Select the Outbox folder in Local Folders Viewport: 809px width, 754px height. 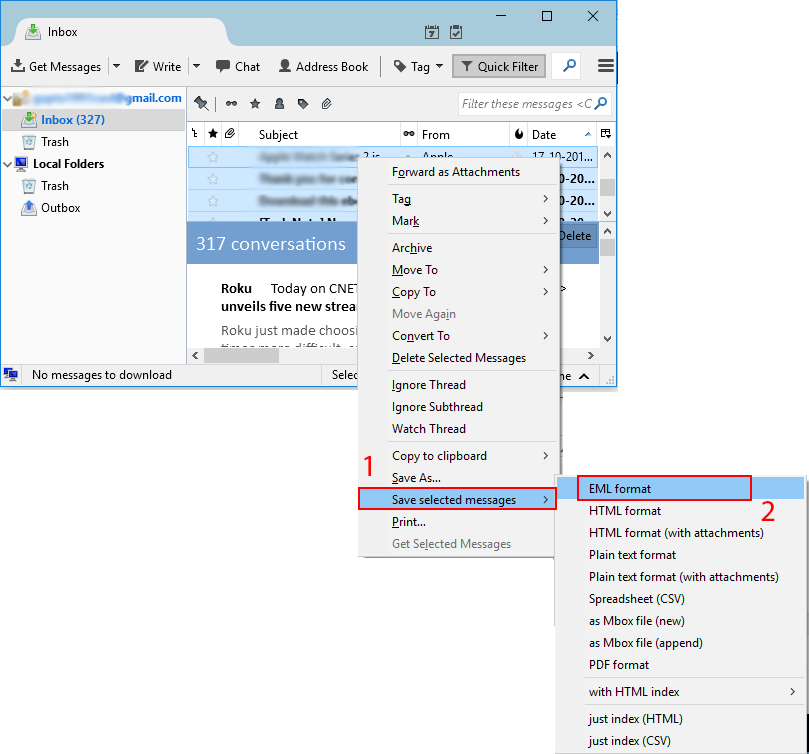click(x=60, y=208)
